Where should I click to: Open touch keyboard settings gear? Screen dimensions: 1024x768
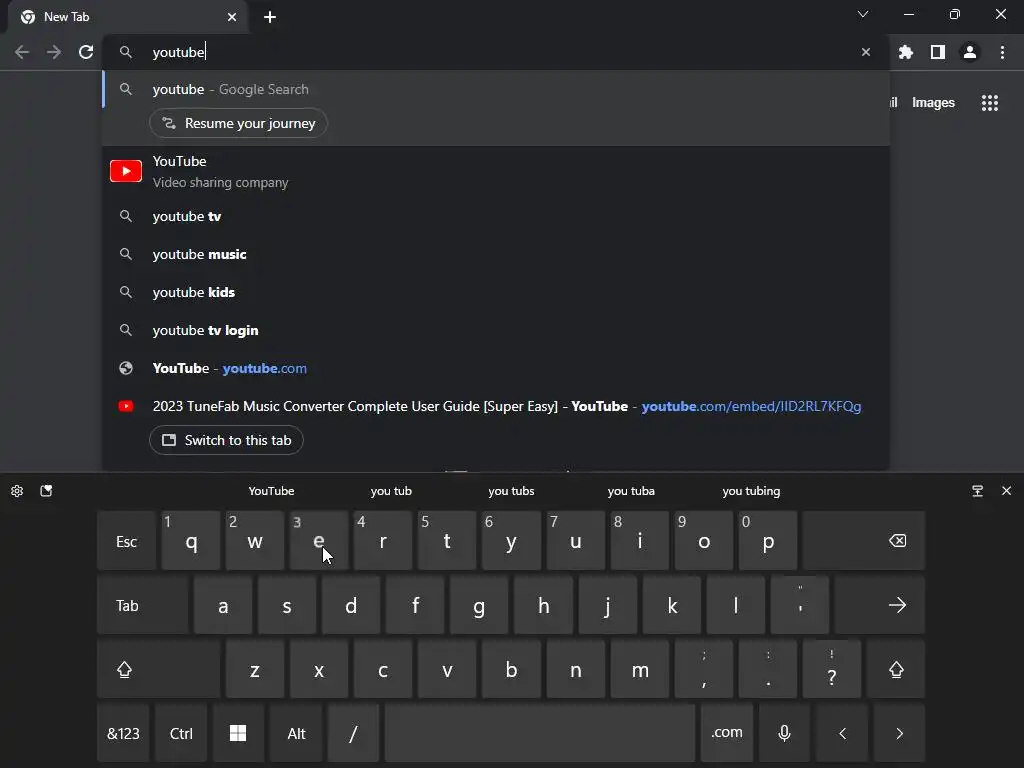(x=17, y=491)
